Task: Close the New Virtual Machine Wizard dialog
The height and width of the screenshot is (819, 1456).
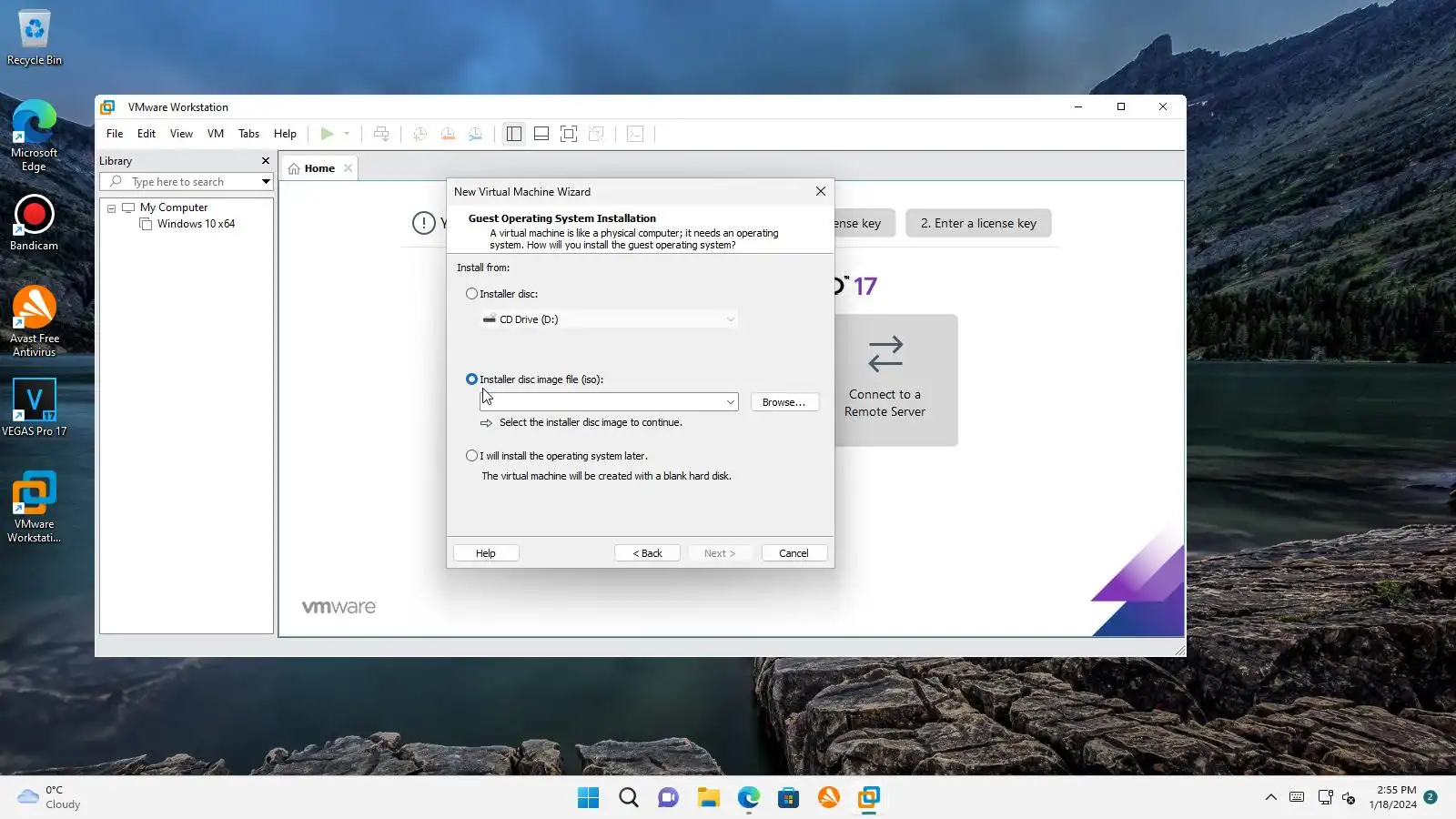Action: click(821, 191)
